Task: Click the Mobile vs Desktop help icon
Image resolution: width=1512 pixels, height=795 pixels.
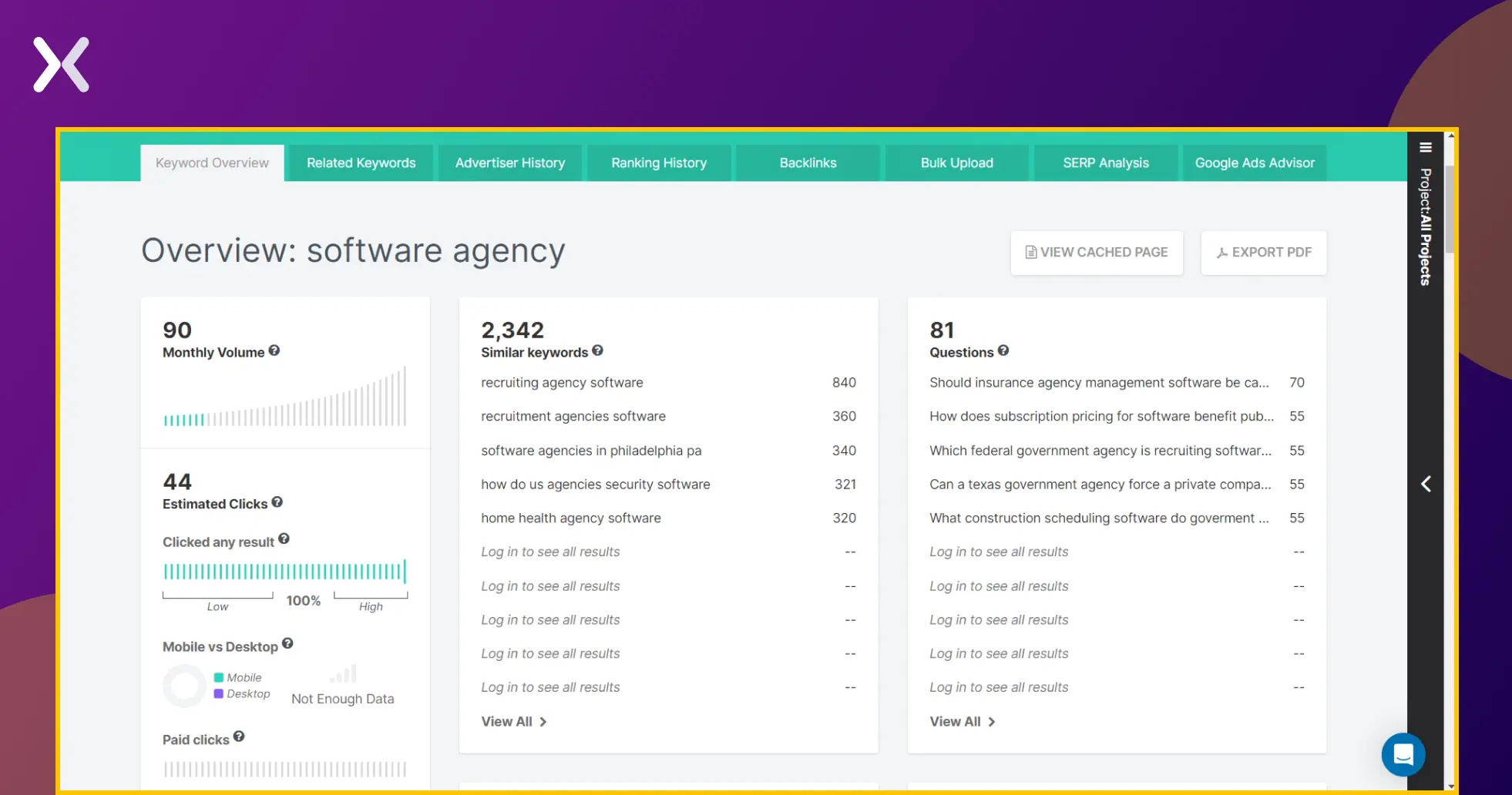Action: click(x=287, y=644)
